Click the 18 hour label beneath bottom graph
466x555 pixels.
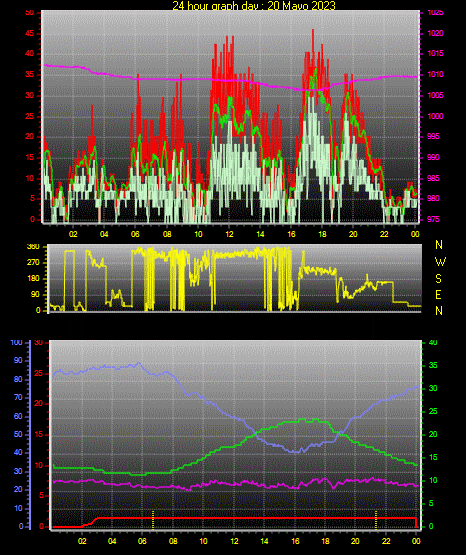(x=325, y=541)
